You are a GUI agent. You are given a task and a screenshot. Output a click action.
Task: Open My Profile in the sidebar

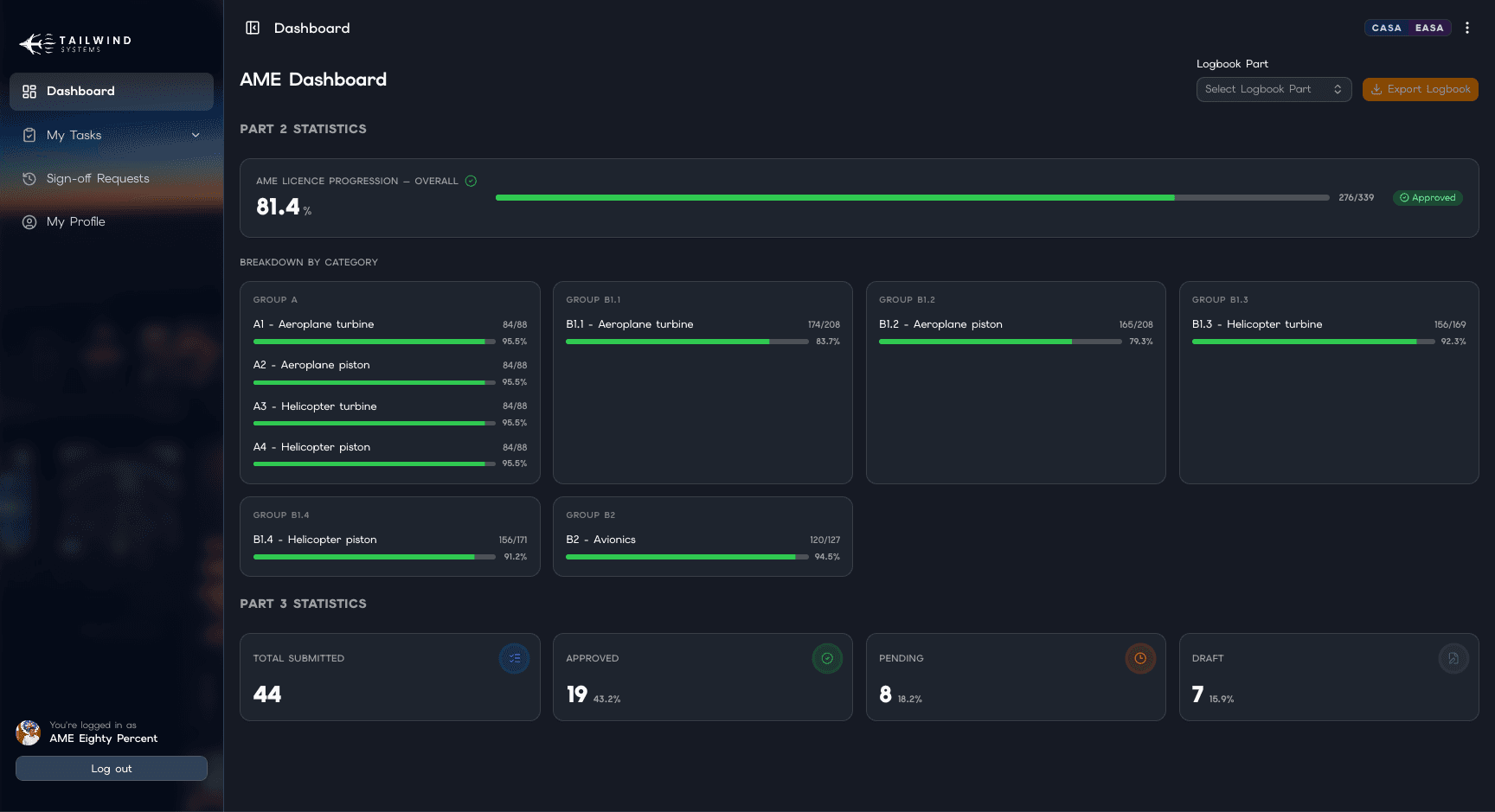[x=112, y=222]
